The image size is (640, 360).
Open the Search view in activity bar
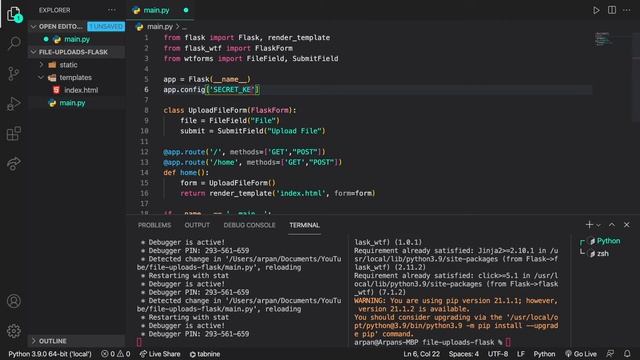(x=14, y=43)
